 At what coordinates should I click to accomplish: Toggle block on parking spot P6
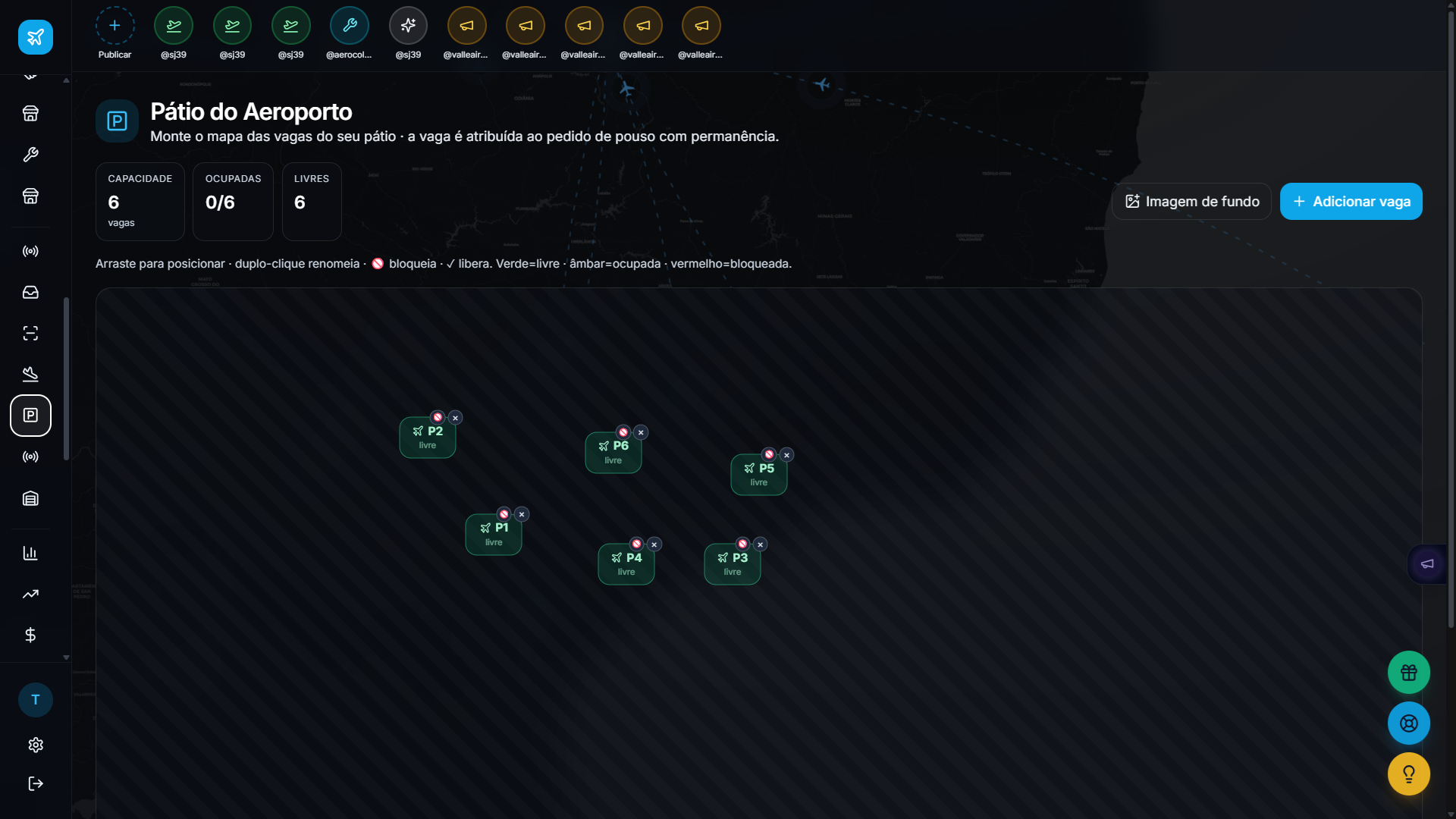[x=623, y=432]
